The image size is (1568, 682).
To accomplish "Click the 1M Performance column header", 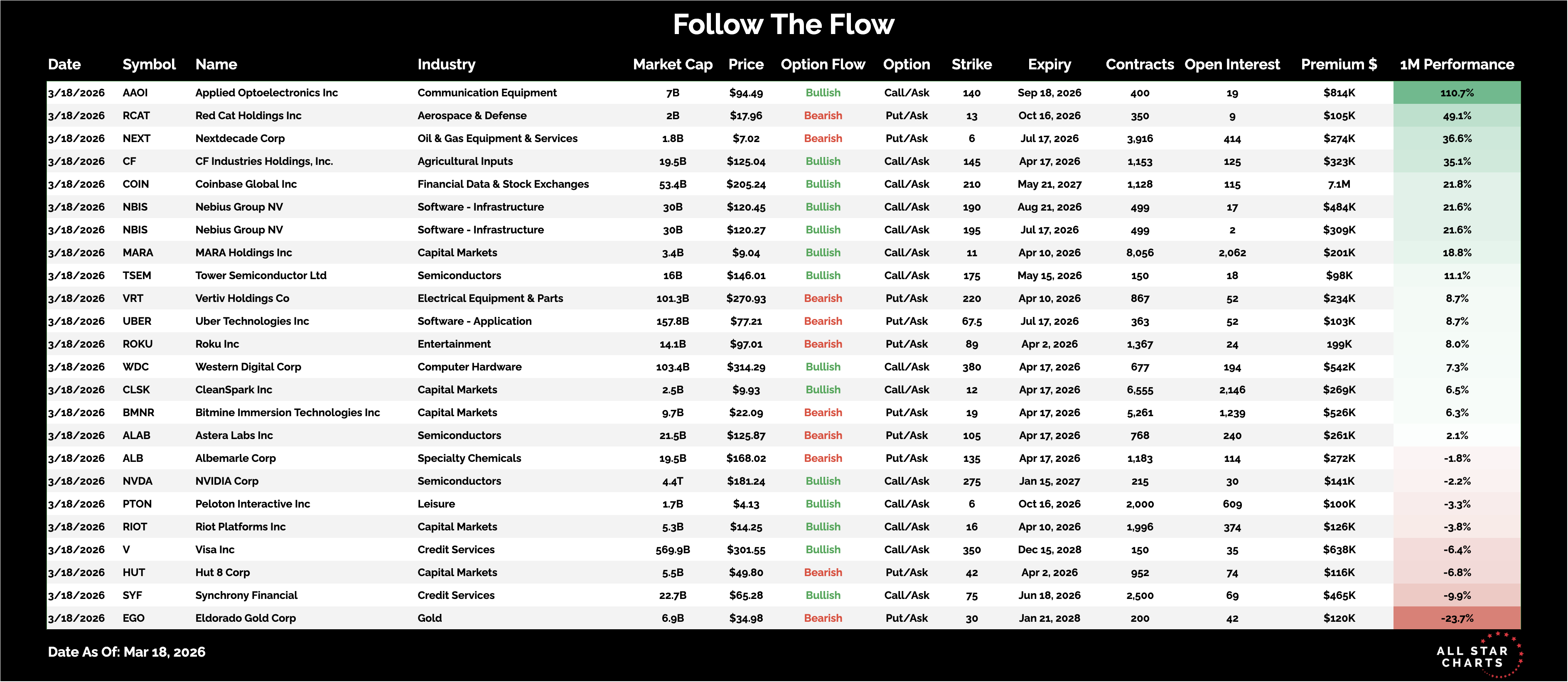I will click(x=1456, y=64).
